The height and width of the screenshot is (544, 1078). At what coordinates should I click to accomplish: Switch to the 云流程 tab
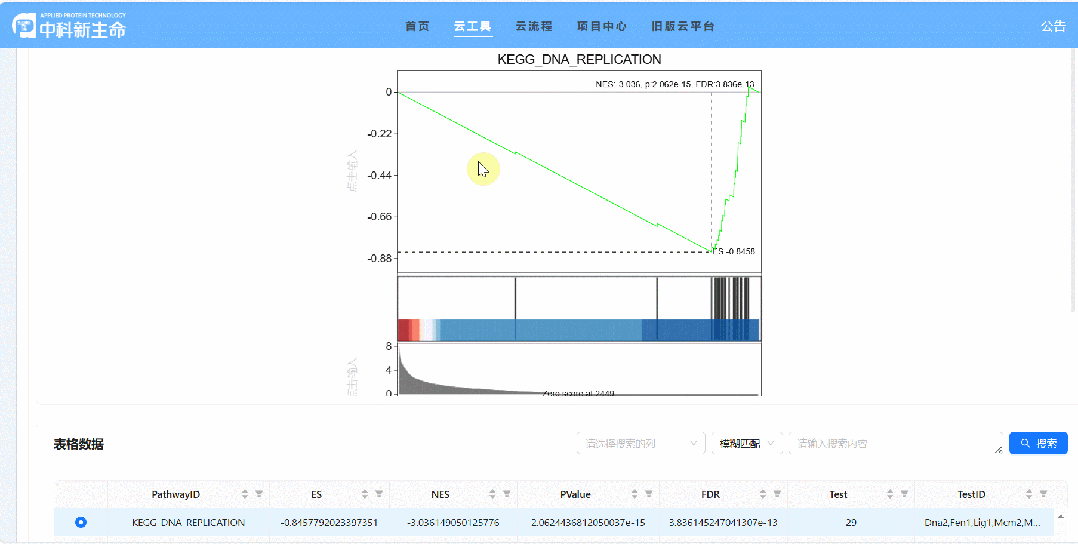[534, 26]
